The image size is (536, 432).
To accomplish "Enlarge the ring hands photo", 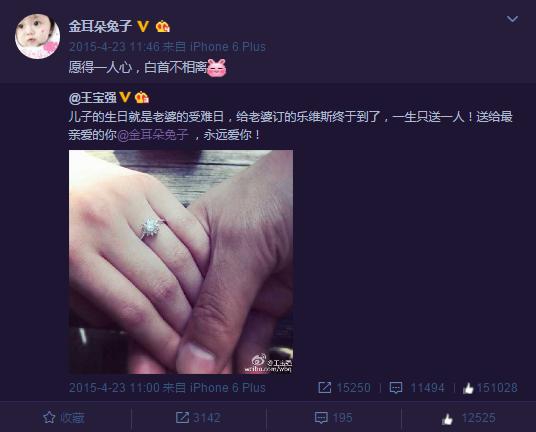I will pos(181,262).
